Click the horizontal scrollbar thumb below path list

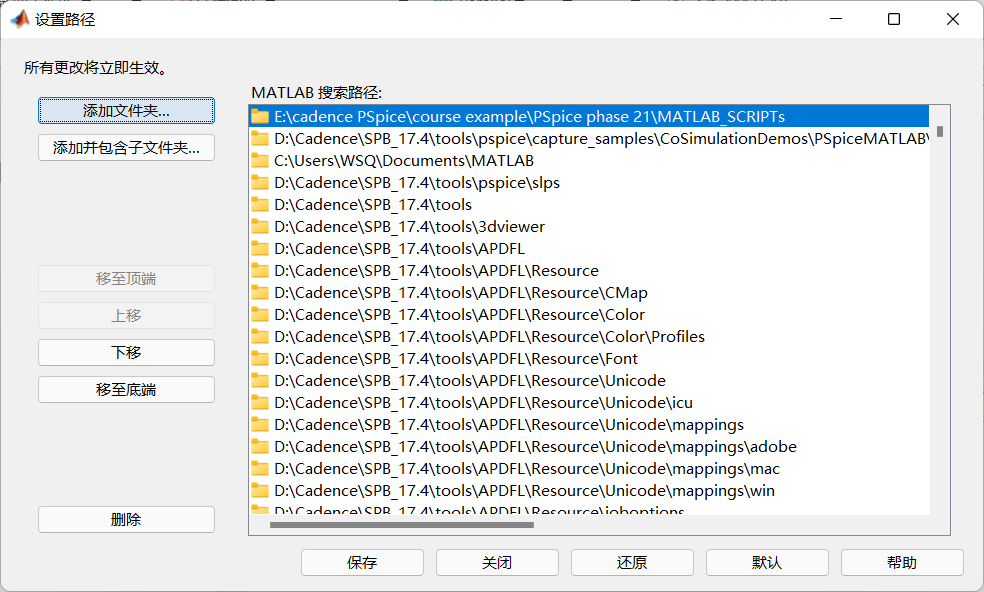pyautogui.click(x=402, y=525)
